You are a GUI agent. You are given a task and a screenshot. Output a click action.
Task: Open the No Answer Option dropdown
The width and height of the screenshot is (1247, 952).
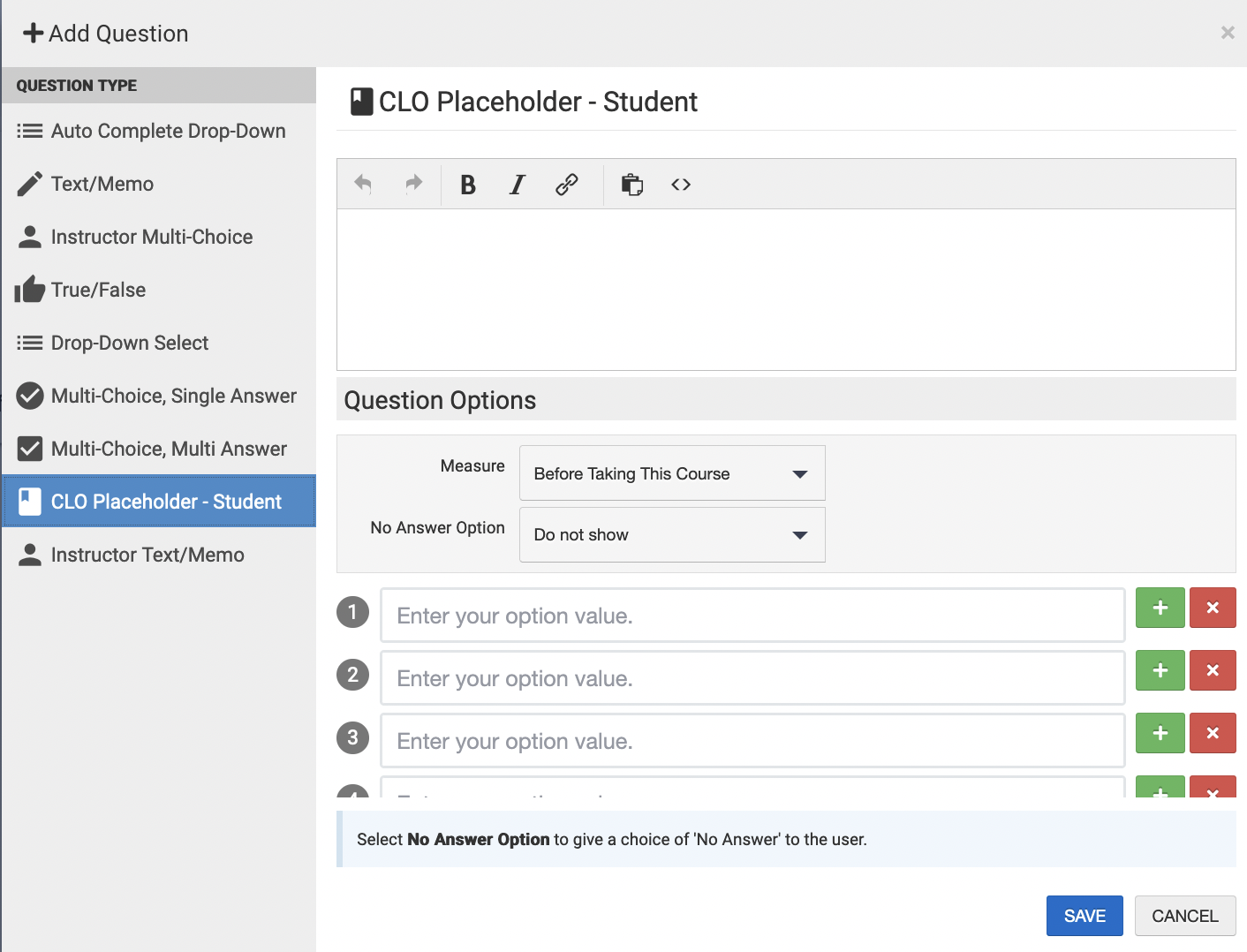pyautogui.click(x=672, y=534)
